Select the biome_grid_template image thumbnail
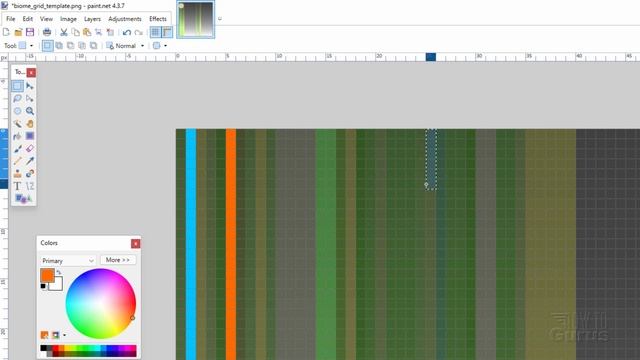Viewport: 640px width, 360px height. tap(196, 20)
